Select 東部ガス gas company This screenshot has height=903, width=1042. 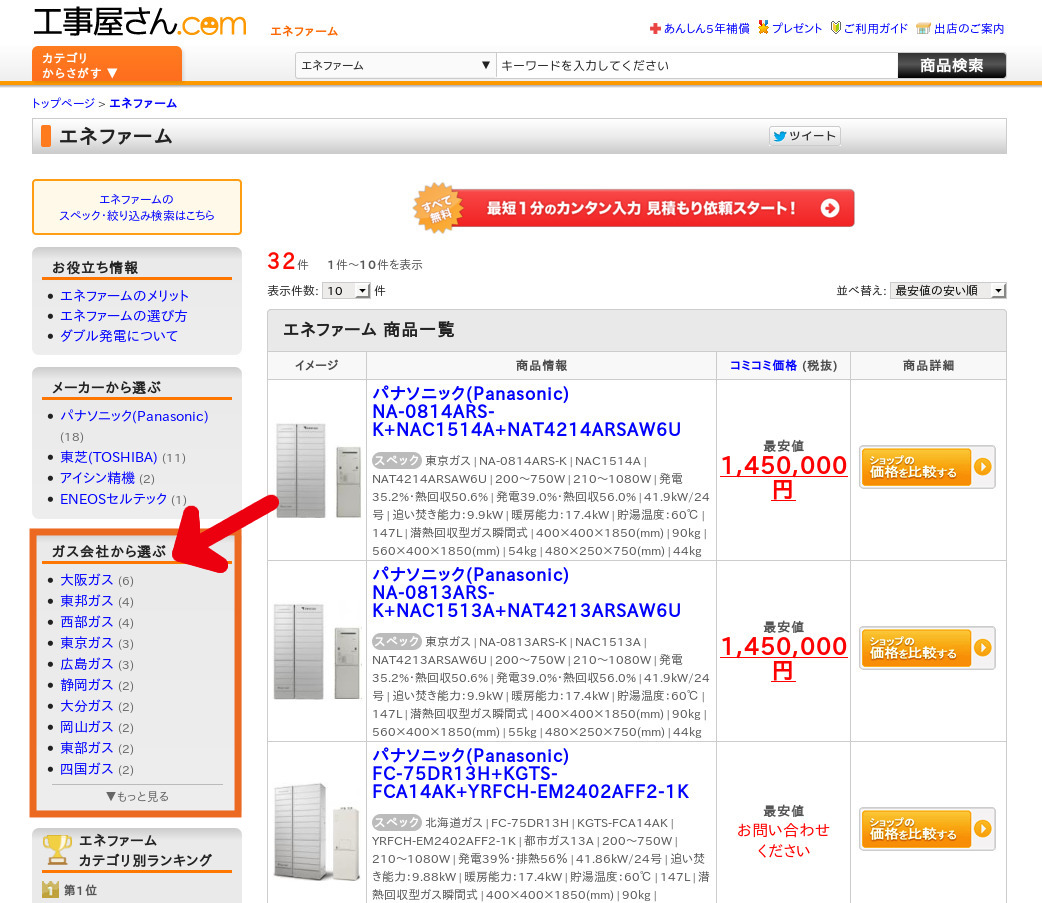86,748
